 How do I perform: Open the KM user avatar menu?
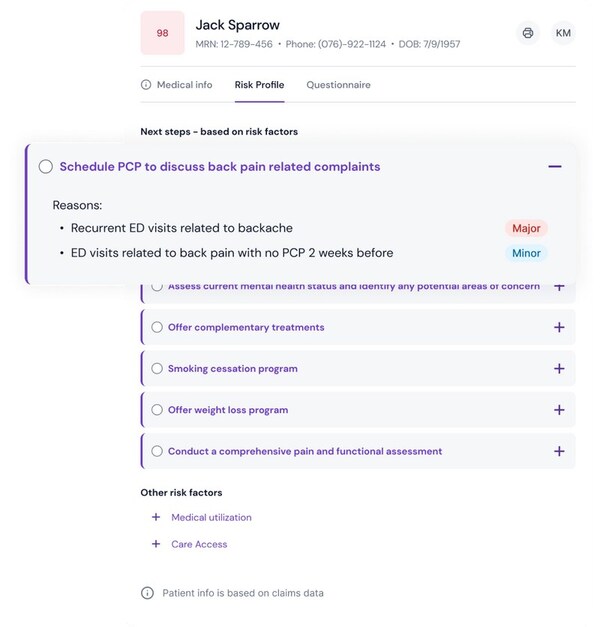[563, 33]
